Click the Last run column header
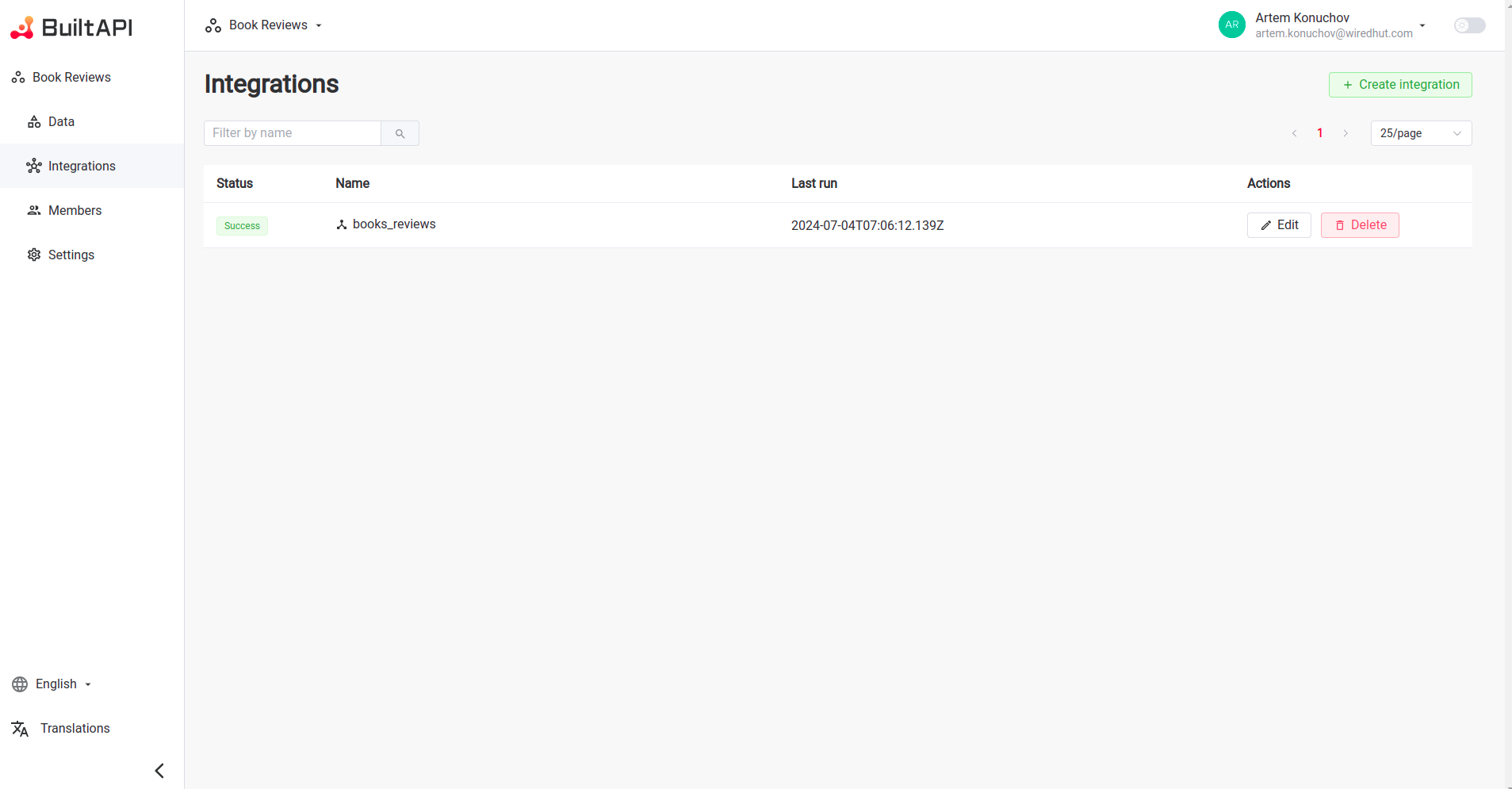This screenshot has height=789, width=1512. pos(814,183)
